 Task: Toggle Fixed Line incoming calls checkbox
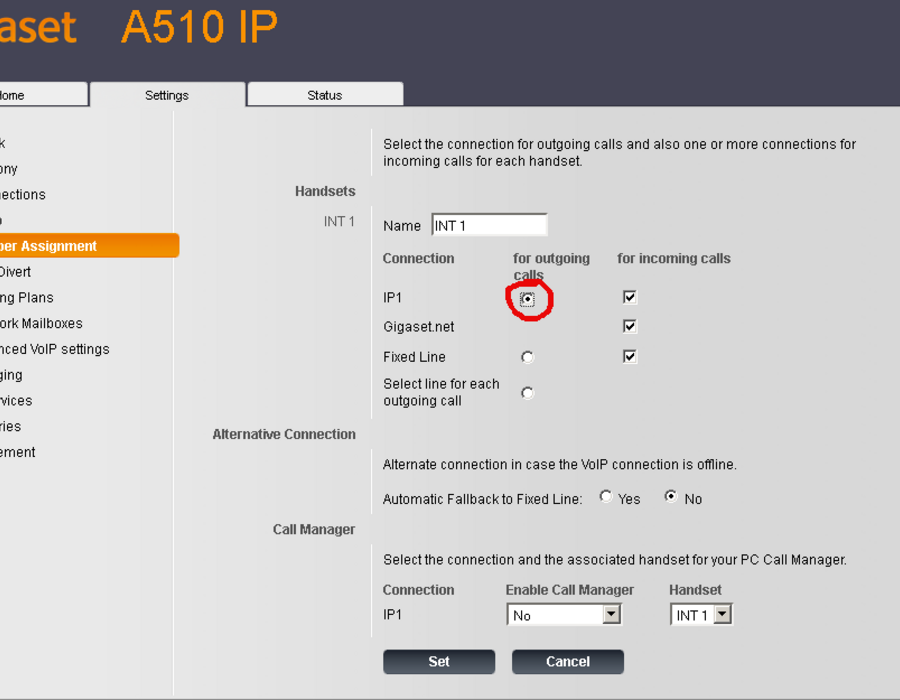(630, 357)
